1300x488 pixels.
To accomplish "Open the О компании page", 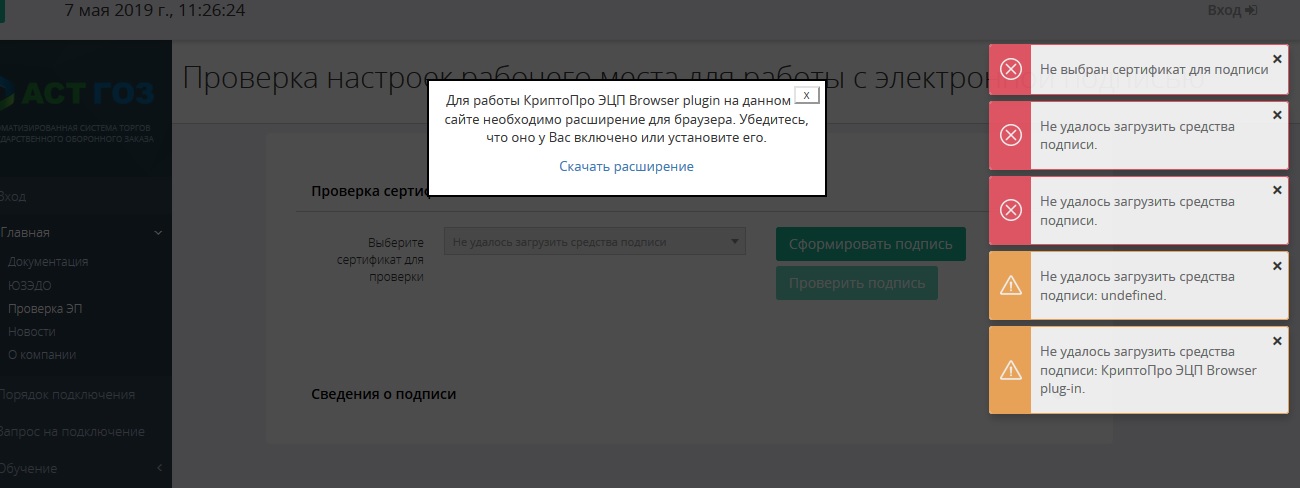I will (42, 354).
